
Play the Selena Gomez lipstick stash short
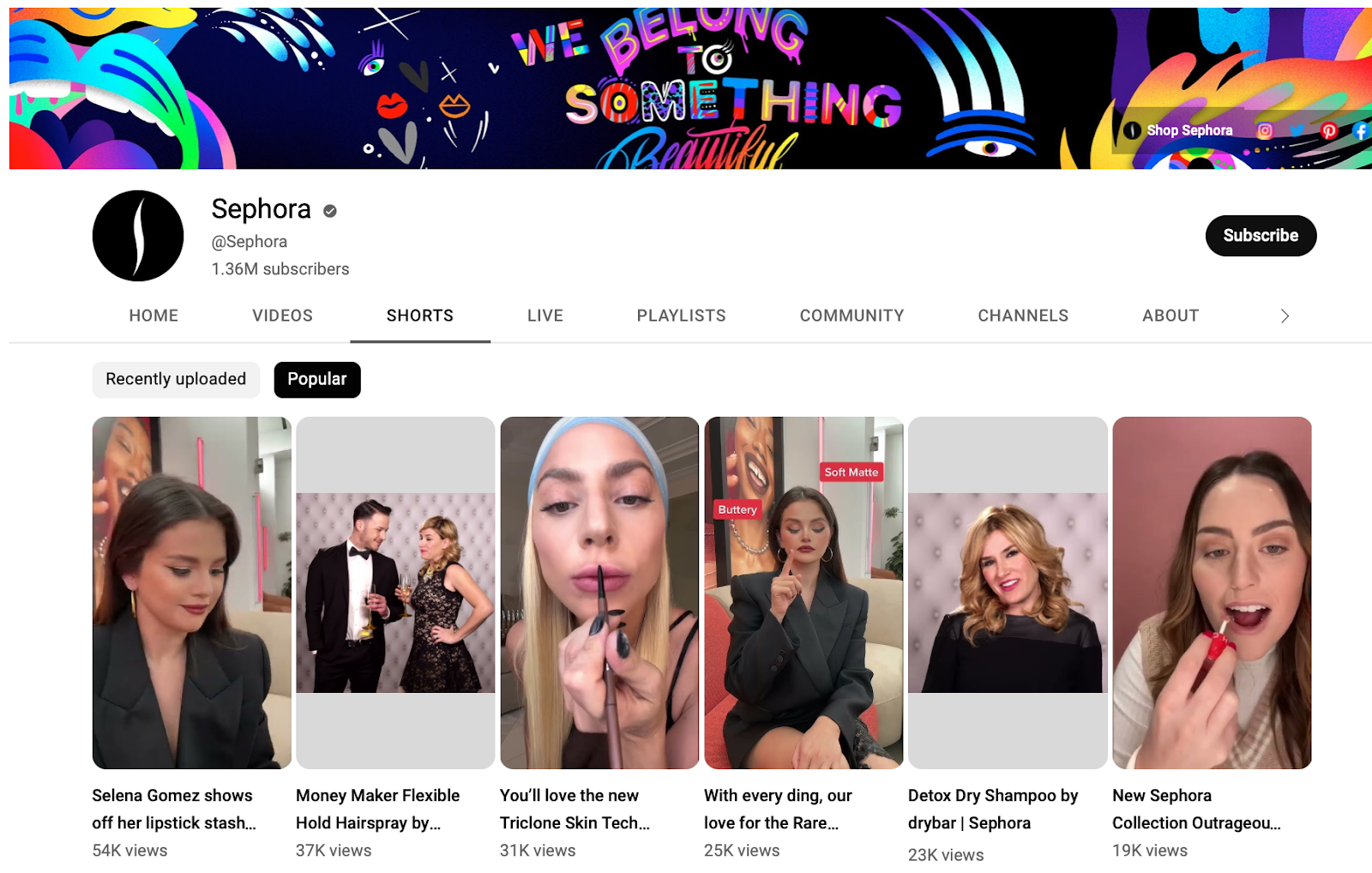[x=192, y=593]
